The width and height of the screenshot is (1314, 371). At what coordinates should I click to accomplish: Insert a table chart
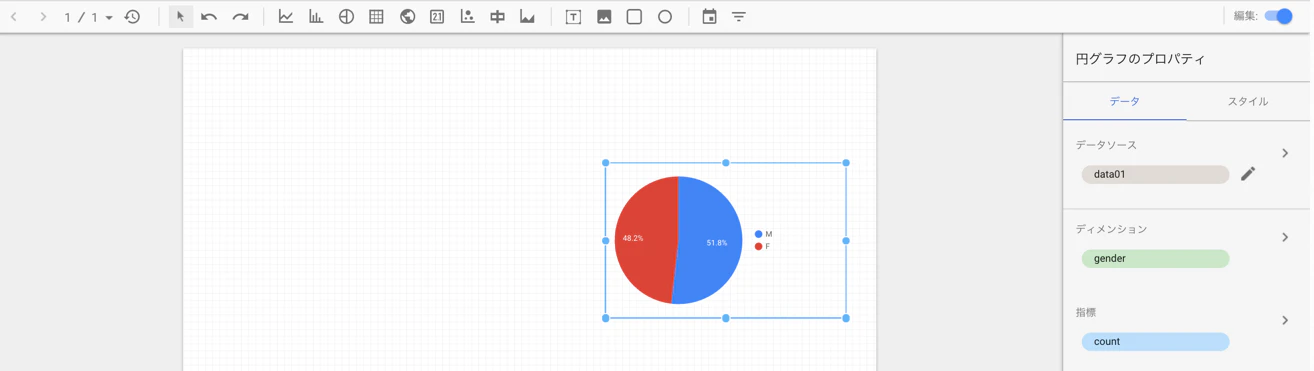tap(376, 17)
